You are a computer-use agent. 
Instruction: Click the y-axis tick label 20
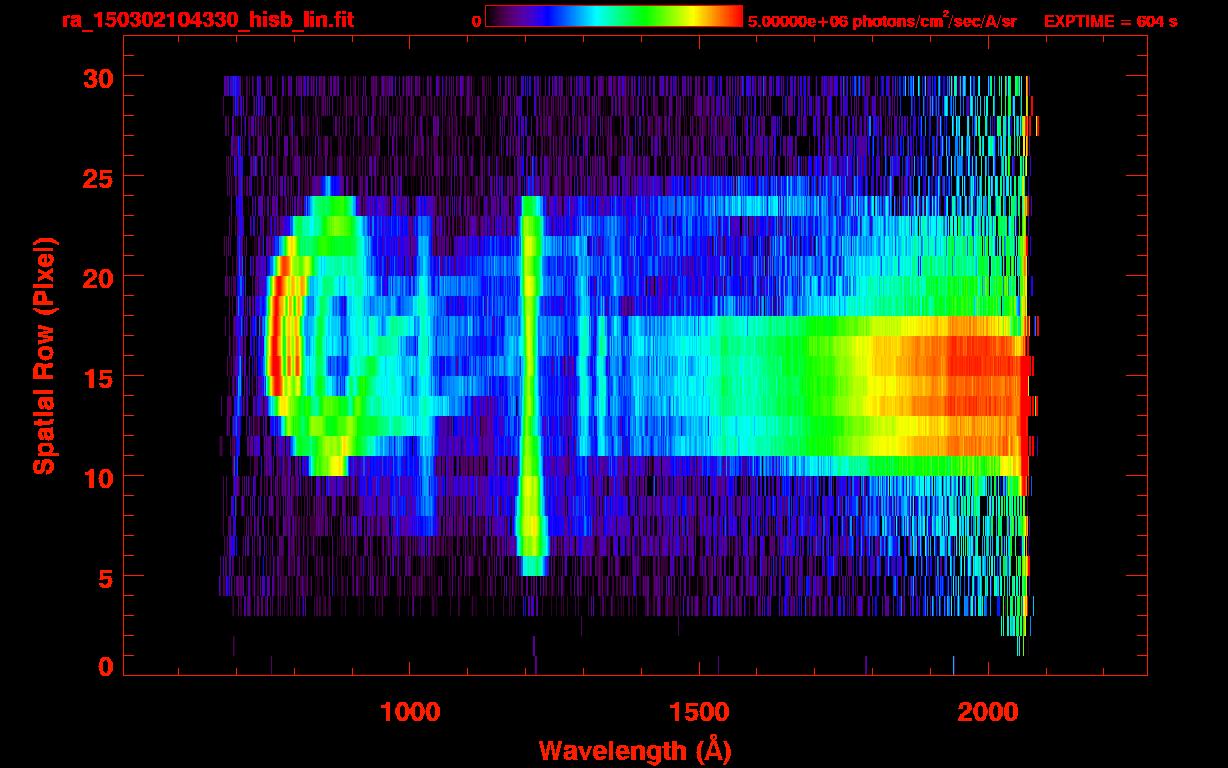[100, 277]
